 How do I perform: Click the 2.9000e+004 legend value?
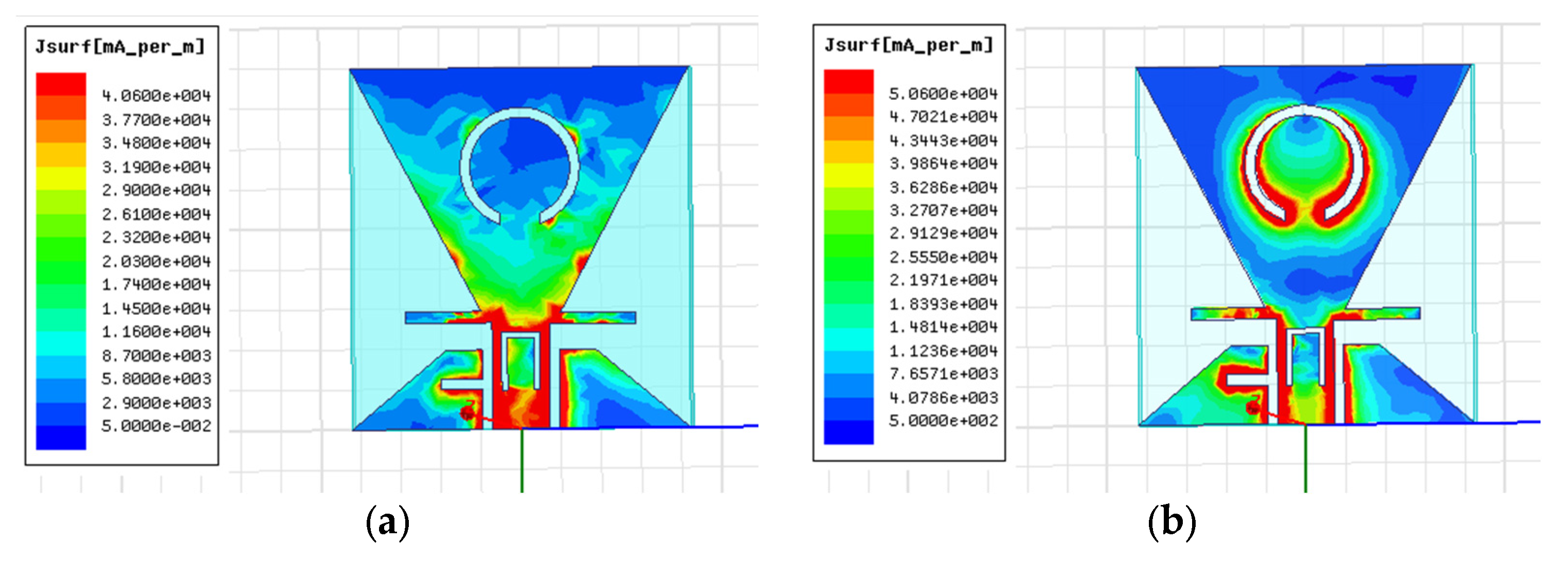[156, 190]
